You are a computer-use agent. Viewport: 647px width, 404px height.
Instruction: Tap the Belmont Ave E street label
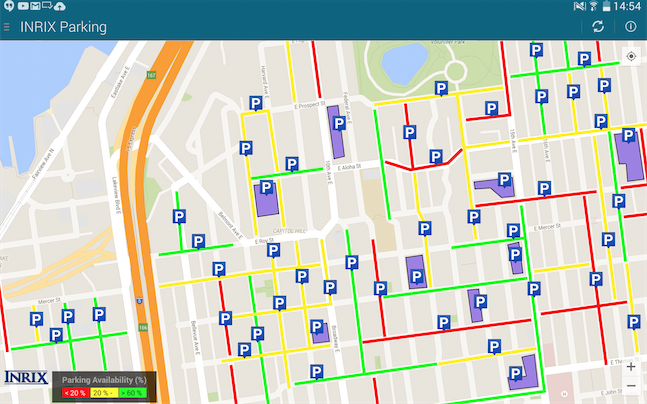230,225
